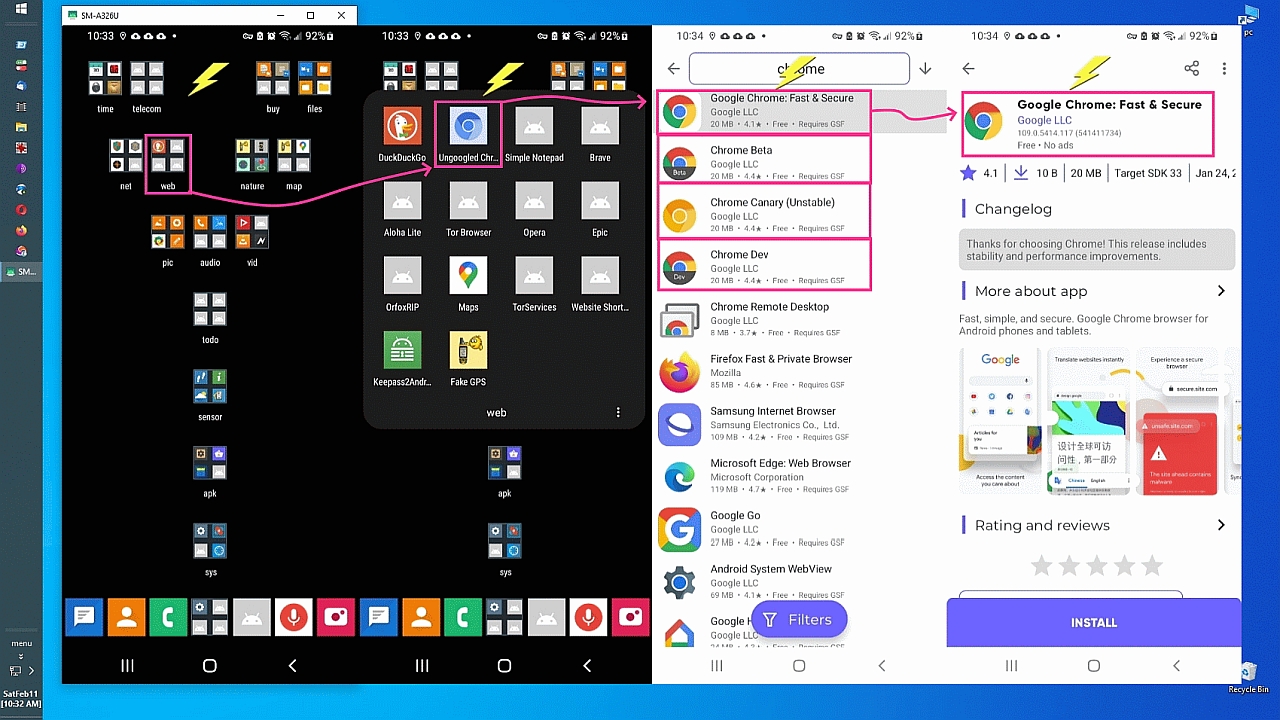Image resolution: width=1280 pixels, height=720 pixels.
Task: Open the Samsung Internet Browser result
Action: (x=800, y=424)
